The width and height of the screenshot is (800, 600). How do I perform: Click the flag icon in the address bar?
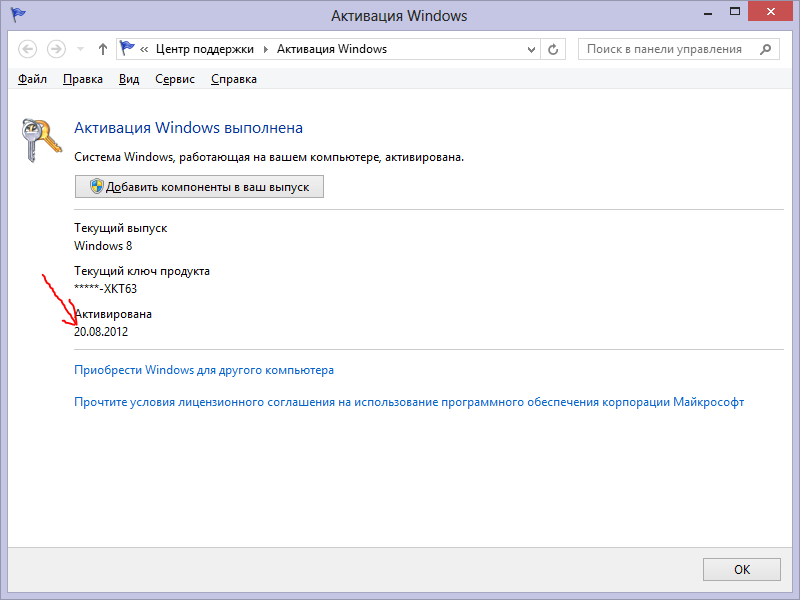pos(127,48)
